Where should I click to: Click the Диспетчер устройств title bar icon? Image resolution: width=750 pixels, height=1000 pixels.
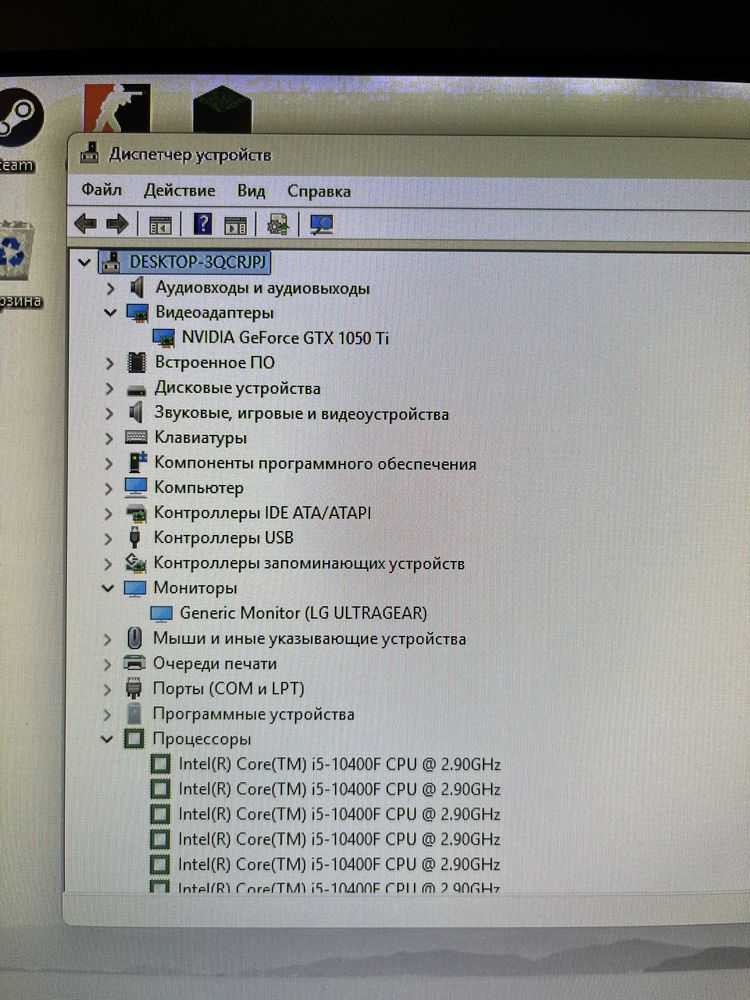click(90, 153)
